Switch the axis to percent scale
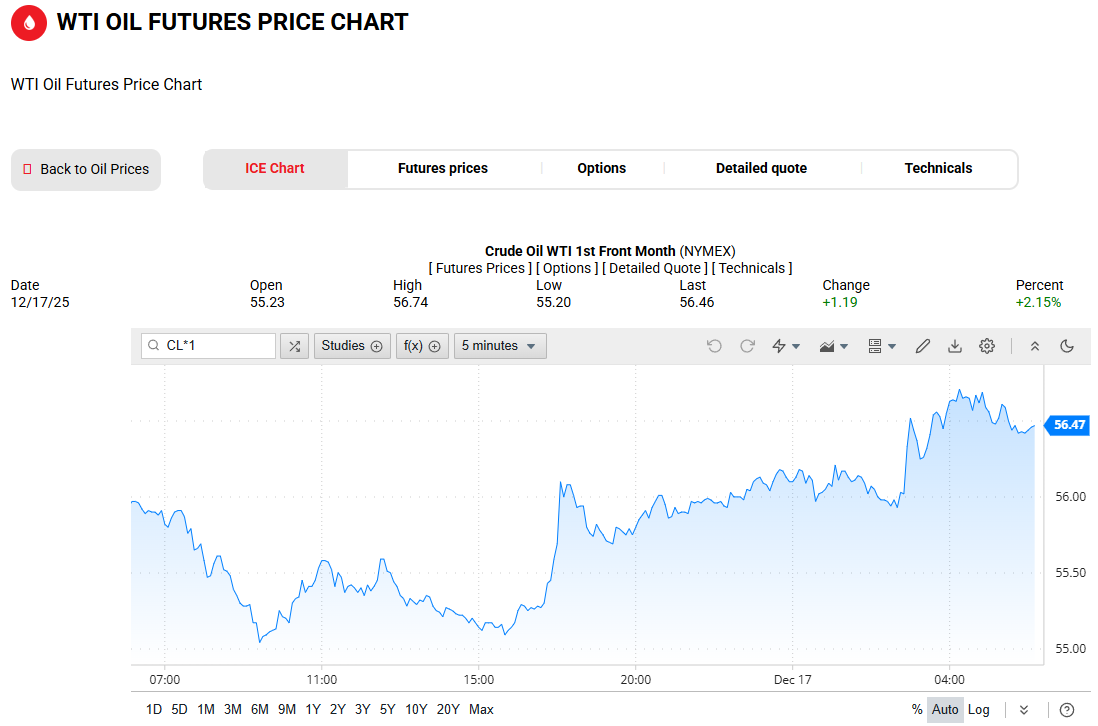This screenshot has height=726, width=1098. (917, 710)
